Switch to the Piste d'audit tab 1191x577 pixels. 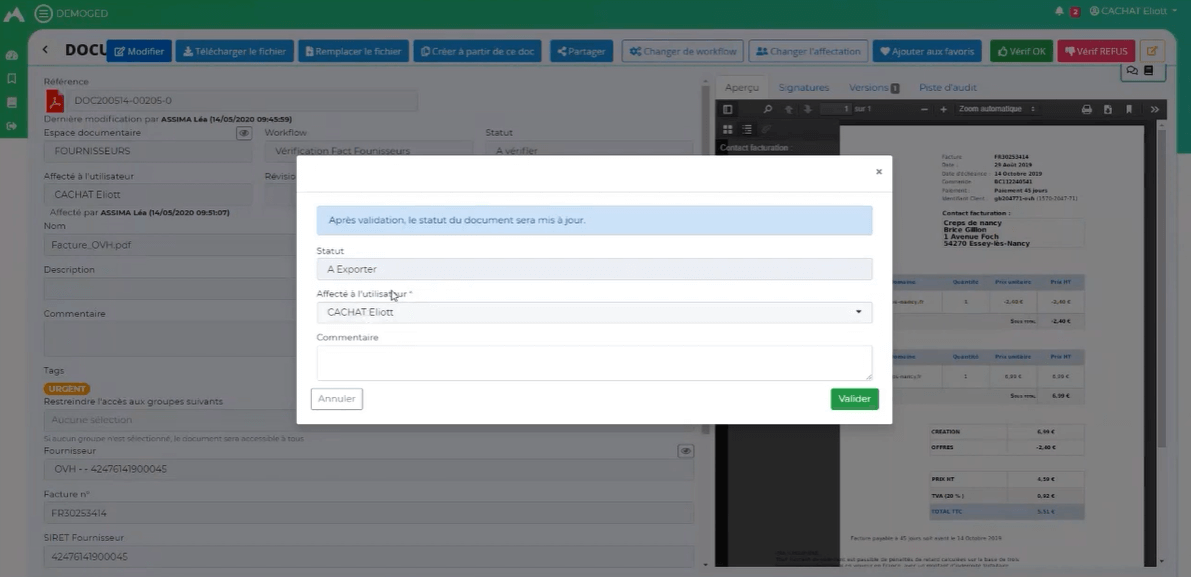[948, 87]
